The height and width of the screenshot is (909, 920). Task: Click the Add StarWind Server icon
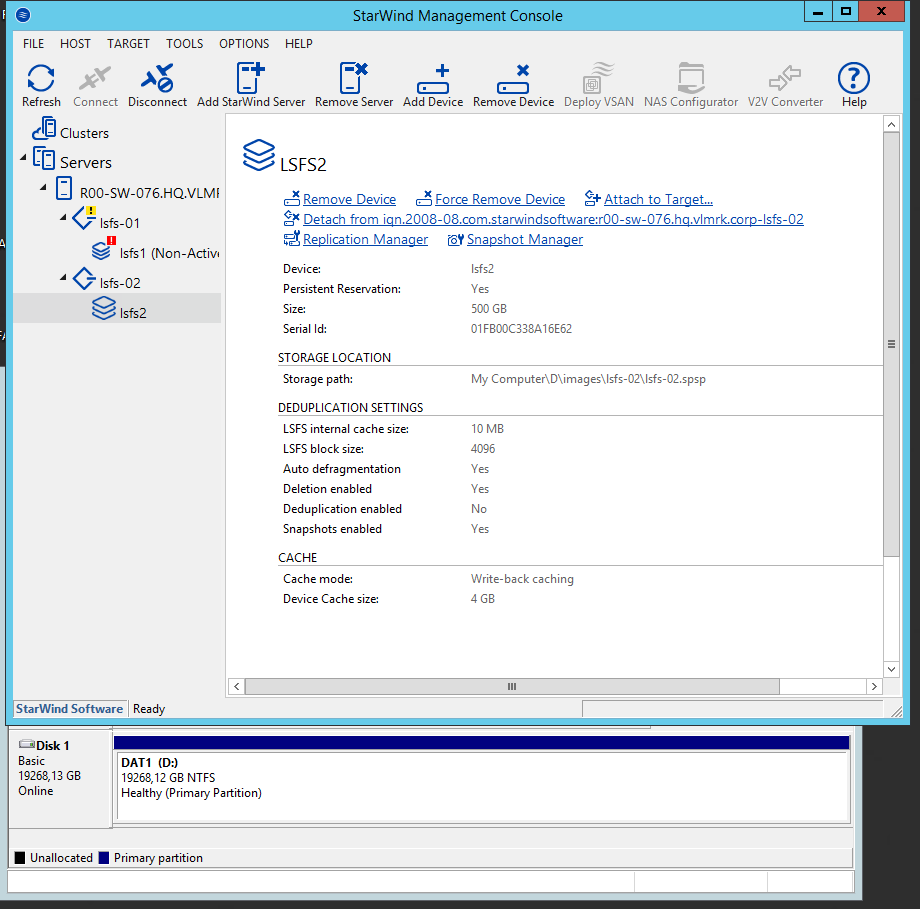tap(251, 77)
